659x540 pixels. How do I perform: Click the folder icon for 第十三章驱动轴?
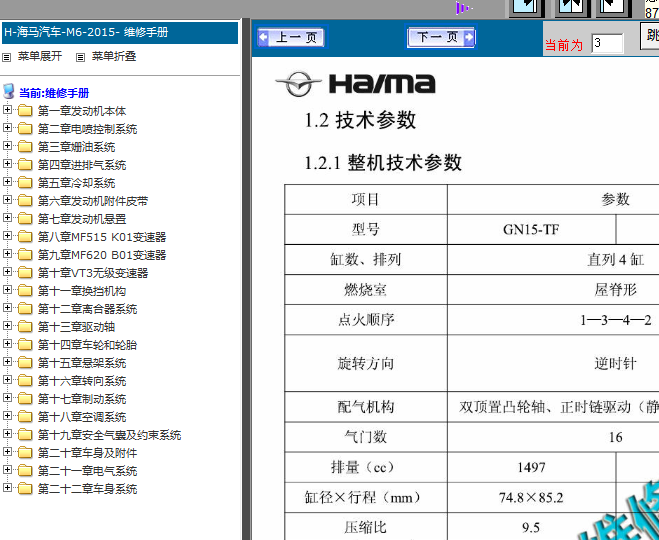(25, 327)
